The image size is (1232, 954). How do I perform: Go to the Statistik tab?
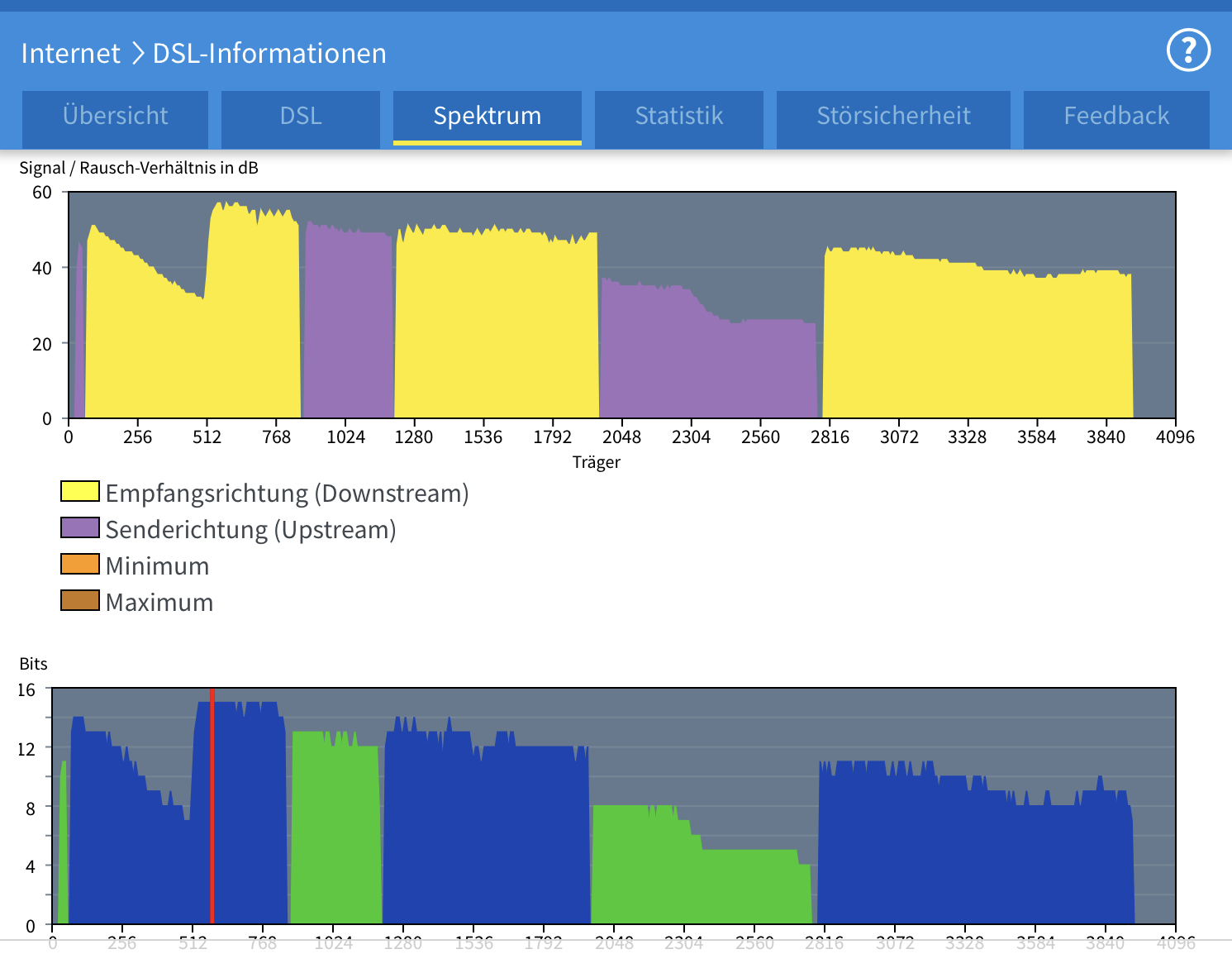pyautogui.click(x=679, y=119)
